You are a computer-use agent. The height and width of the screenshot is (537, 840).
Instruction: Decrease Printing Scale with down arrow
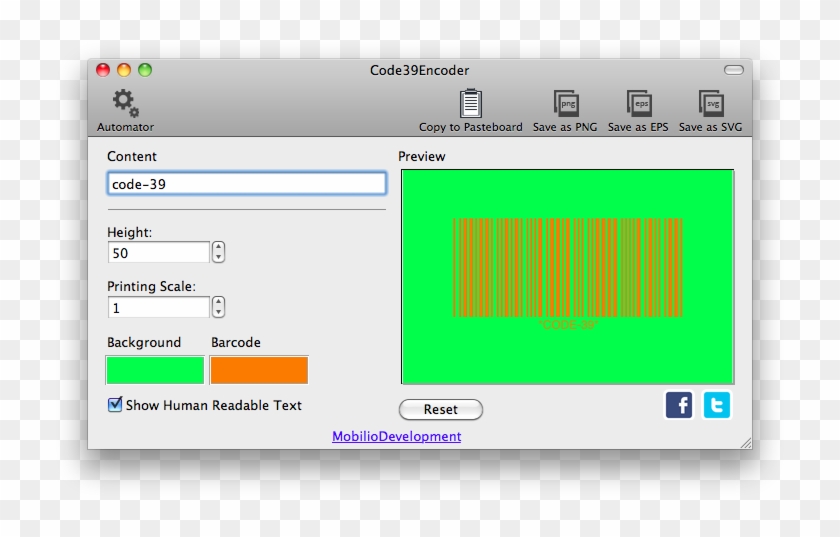219,313
